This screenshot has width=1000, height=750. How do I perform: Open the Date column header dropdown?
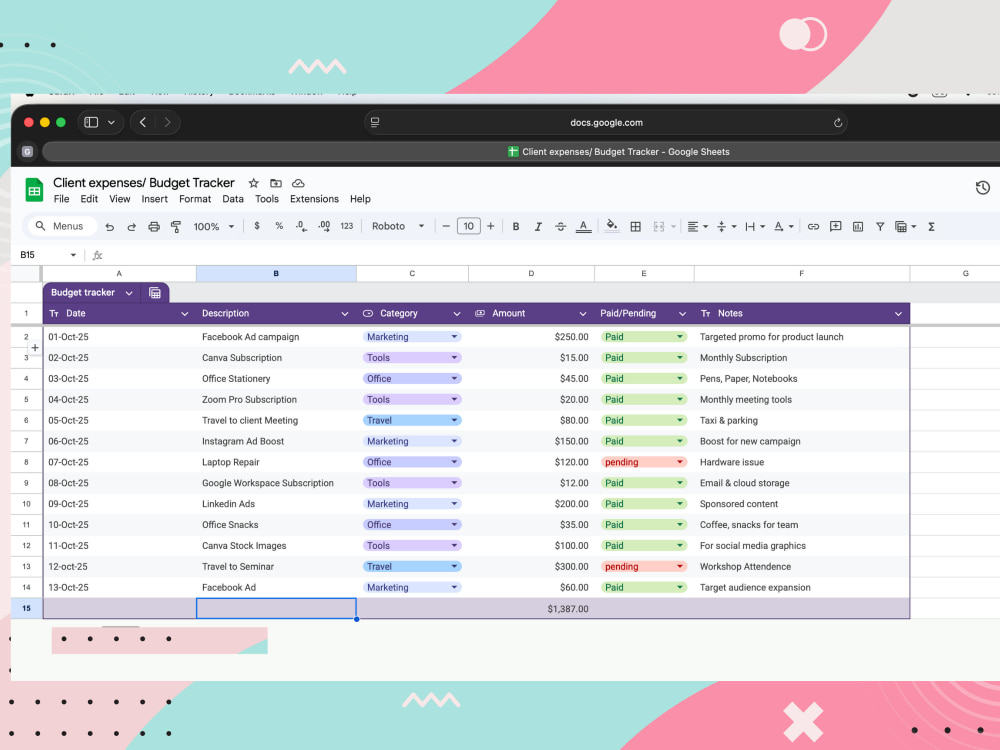point(185,314)
